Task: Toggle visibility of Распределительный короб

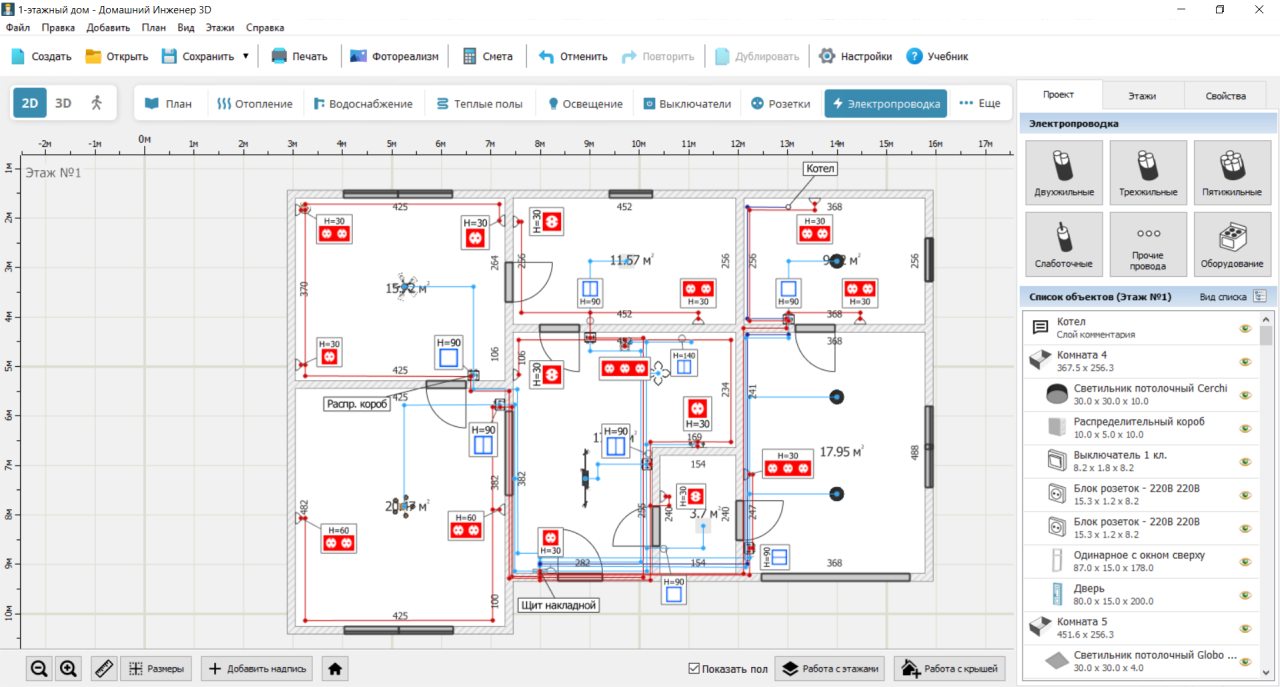Action: click(x=1246, y=428)
